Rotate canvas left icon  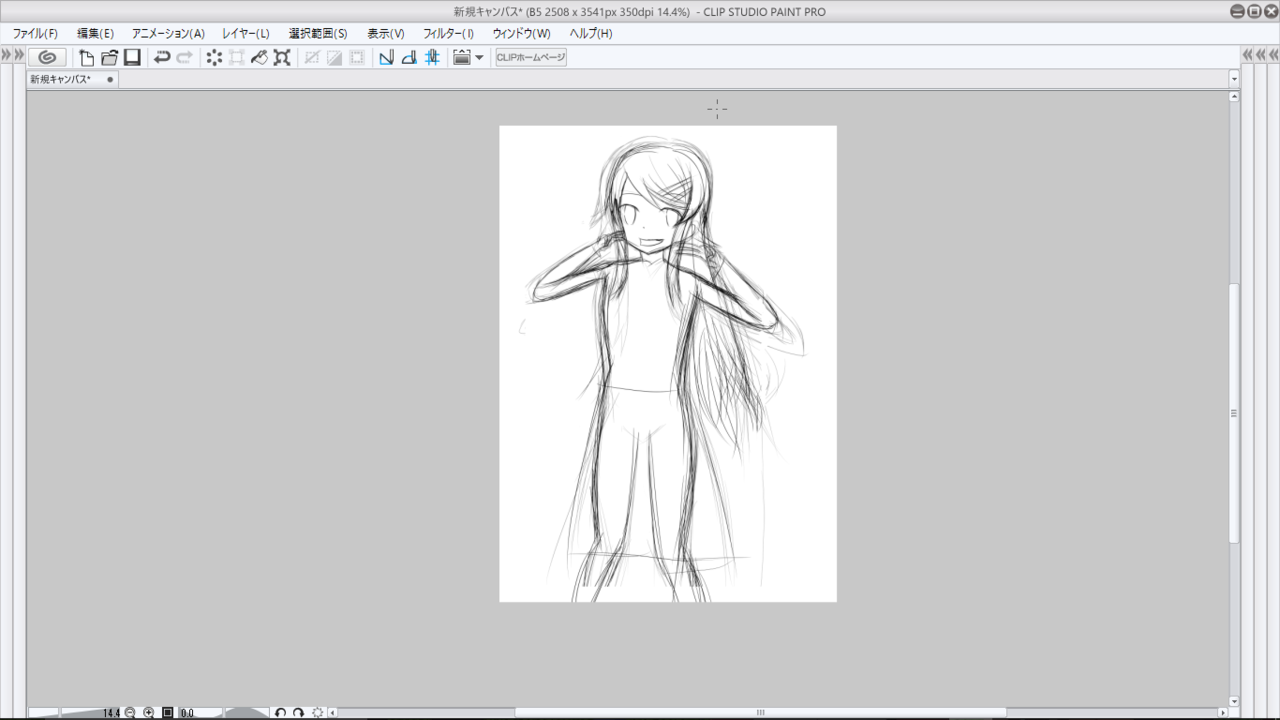(281, 712)
